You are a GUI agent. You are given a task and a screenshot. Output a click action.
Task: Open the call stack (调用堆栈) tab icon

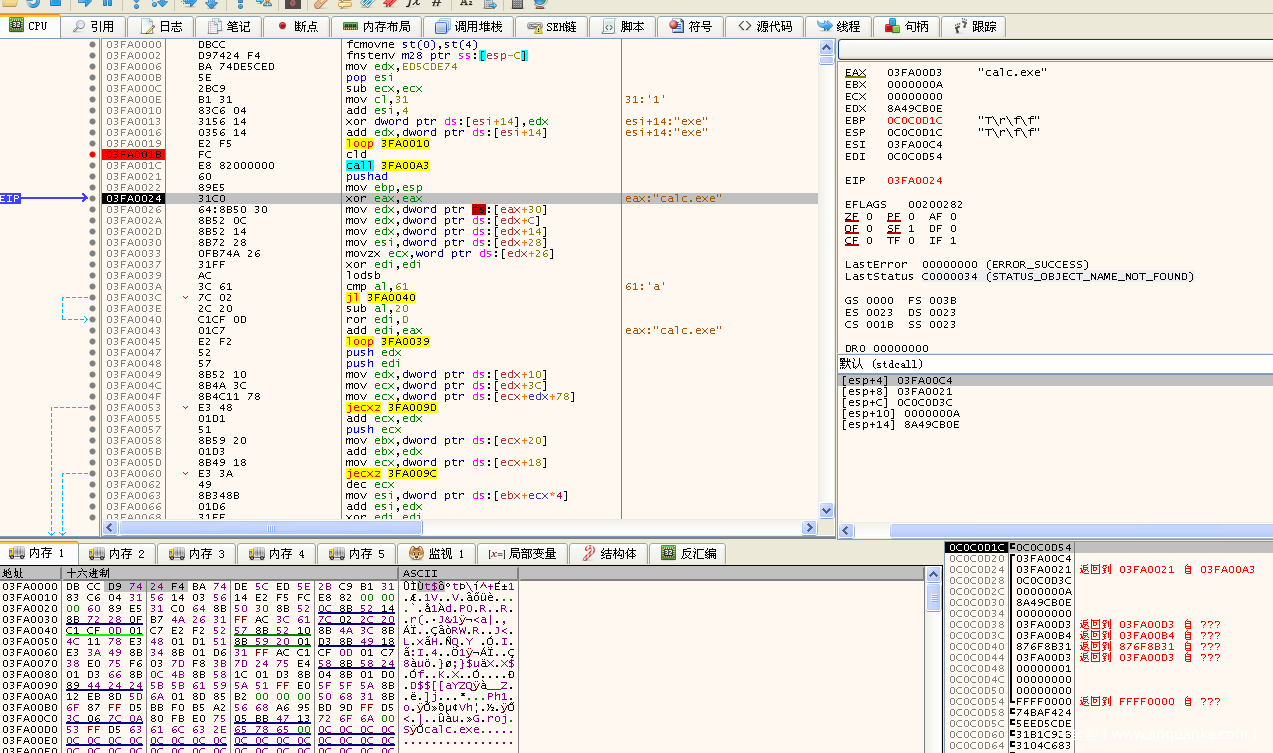tap(442, 26)
